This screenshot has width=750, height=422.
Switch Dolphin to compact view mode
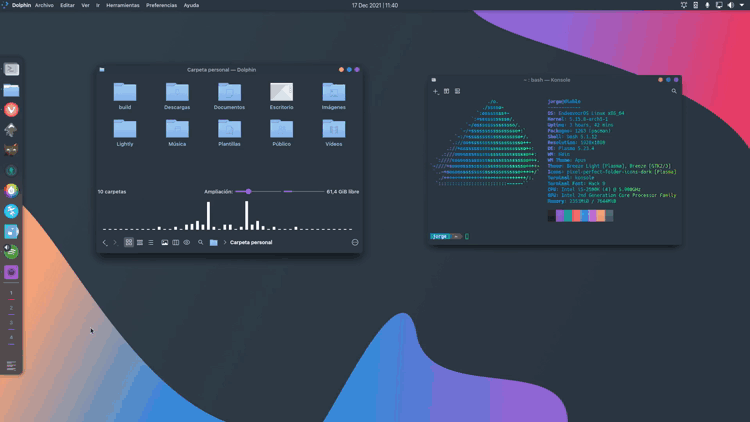tap(140, 242)
